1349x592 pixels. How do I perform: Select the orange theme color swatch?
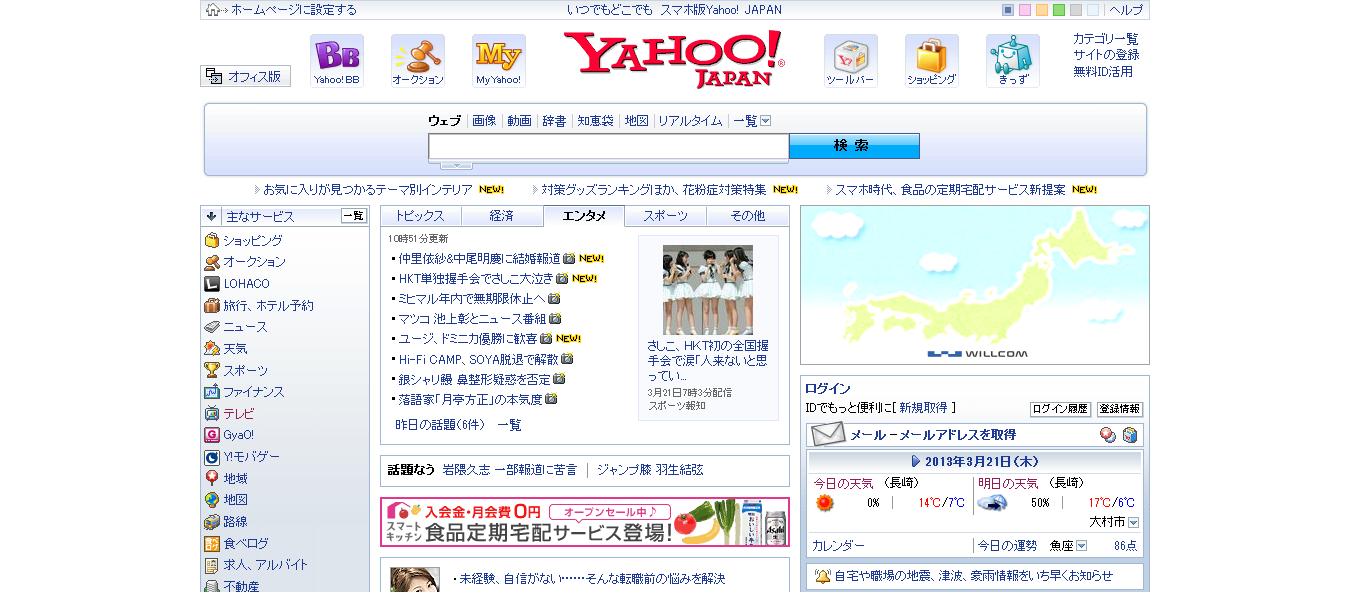1042,10
